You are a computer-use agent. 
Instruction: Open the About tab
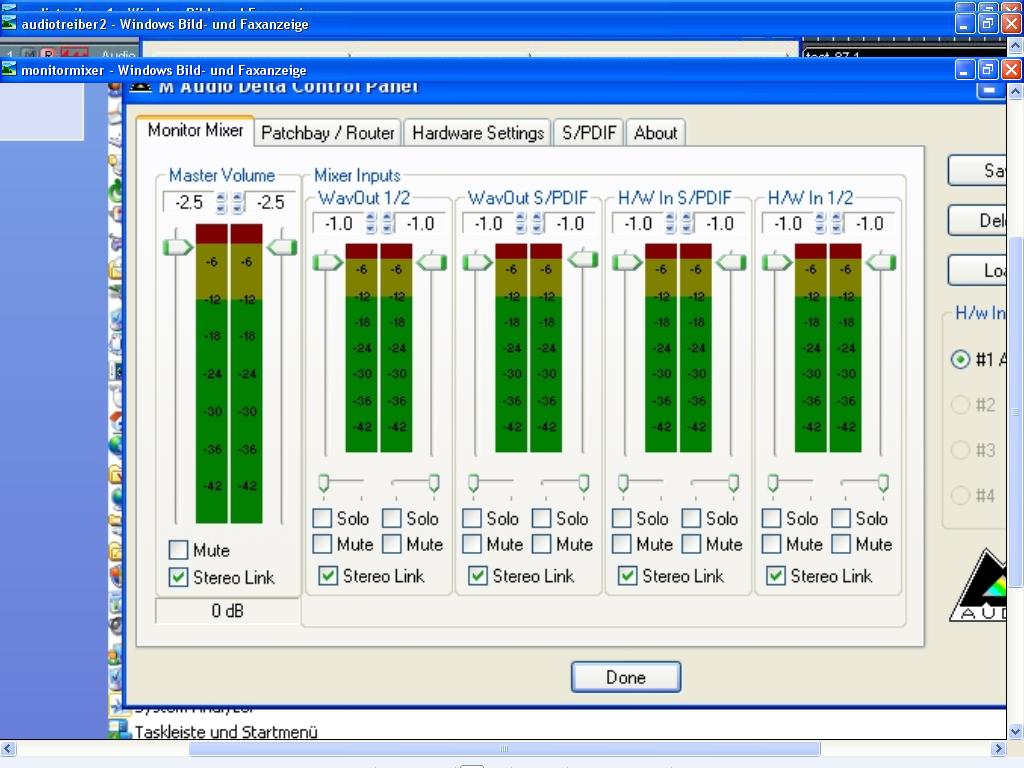pos(655,133)
